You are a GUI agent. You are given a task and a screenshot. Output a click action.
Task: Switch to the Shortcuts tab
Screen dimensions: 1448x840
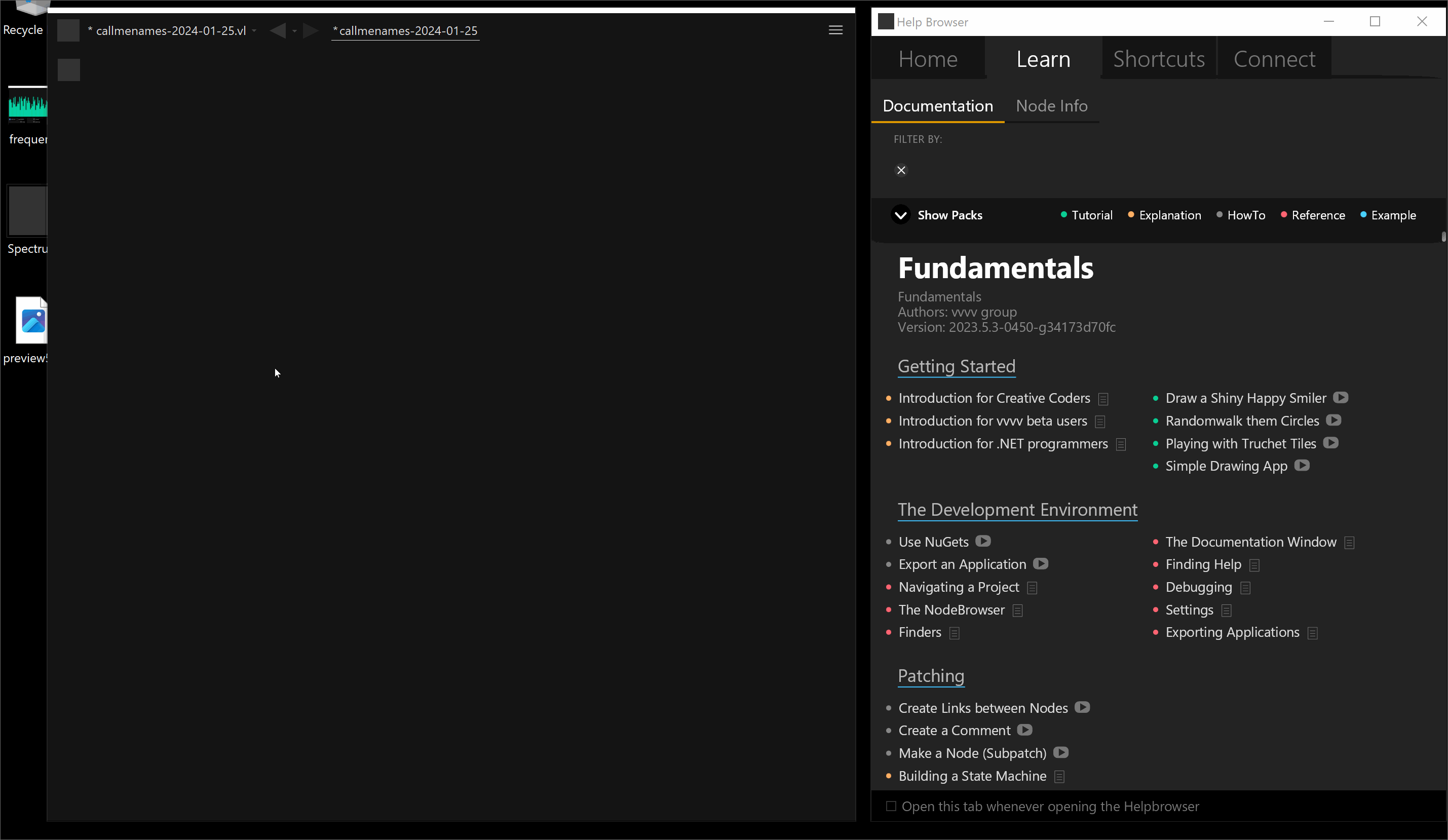pos(1159,59)
